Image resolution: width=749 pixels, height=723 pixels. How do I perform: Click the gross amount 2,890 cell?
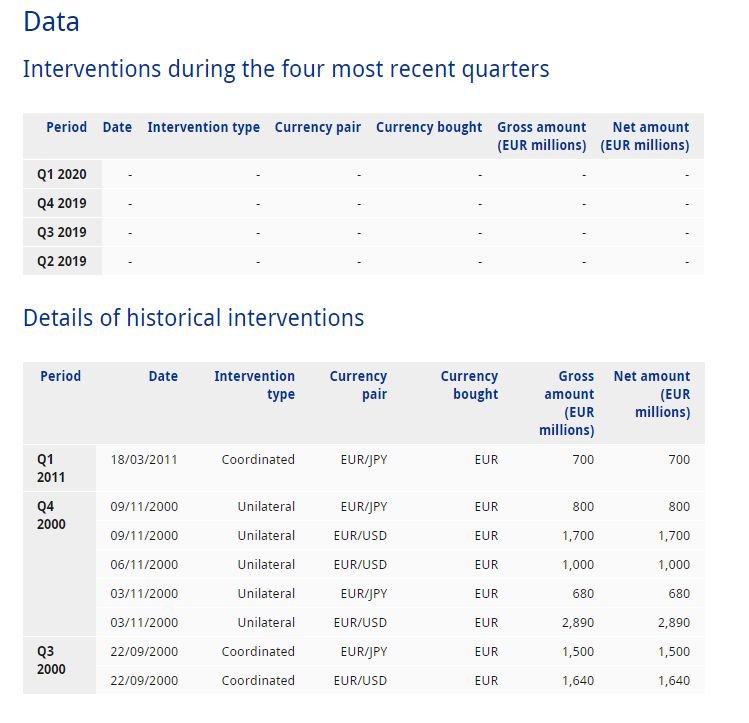(x=578, y=623)
